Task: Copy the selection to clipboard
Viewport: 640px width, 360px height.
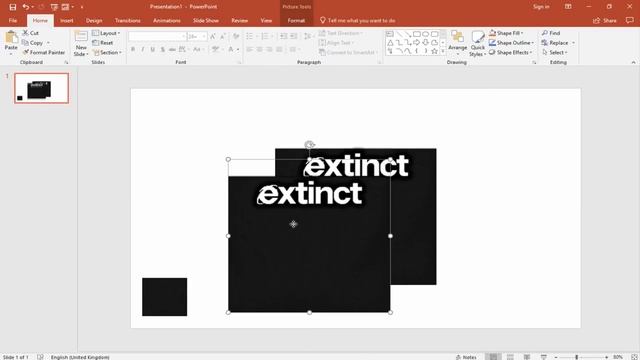Action: 33,42
